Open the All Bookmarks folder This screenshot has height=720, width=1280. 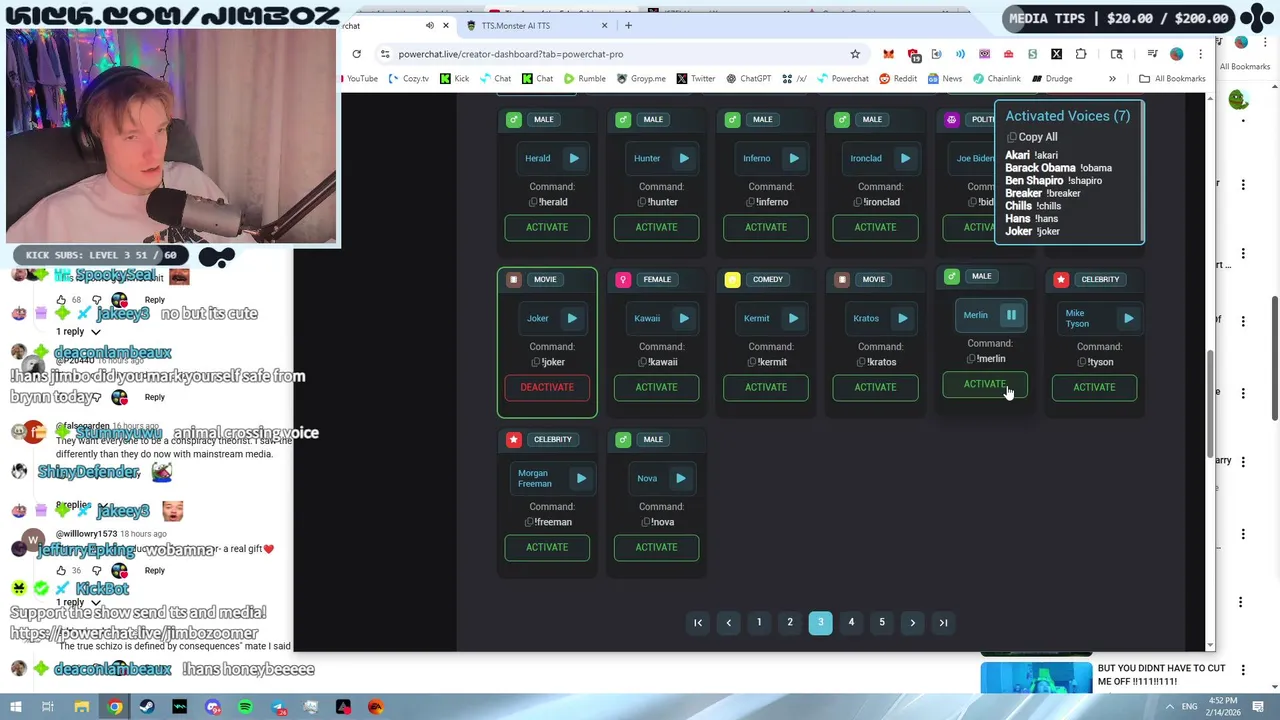pos(1172,79)
